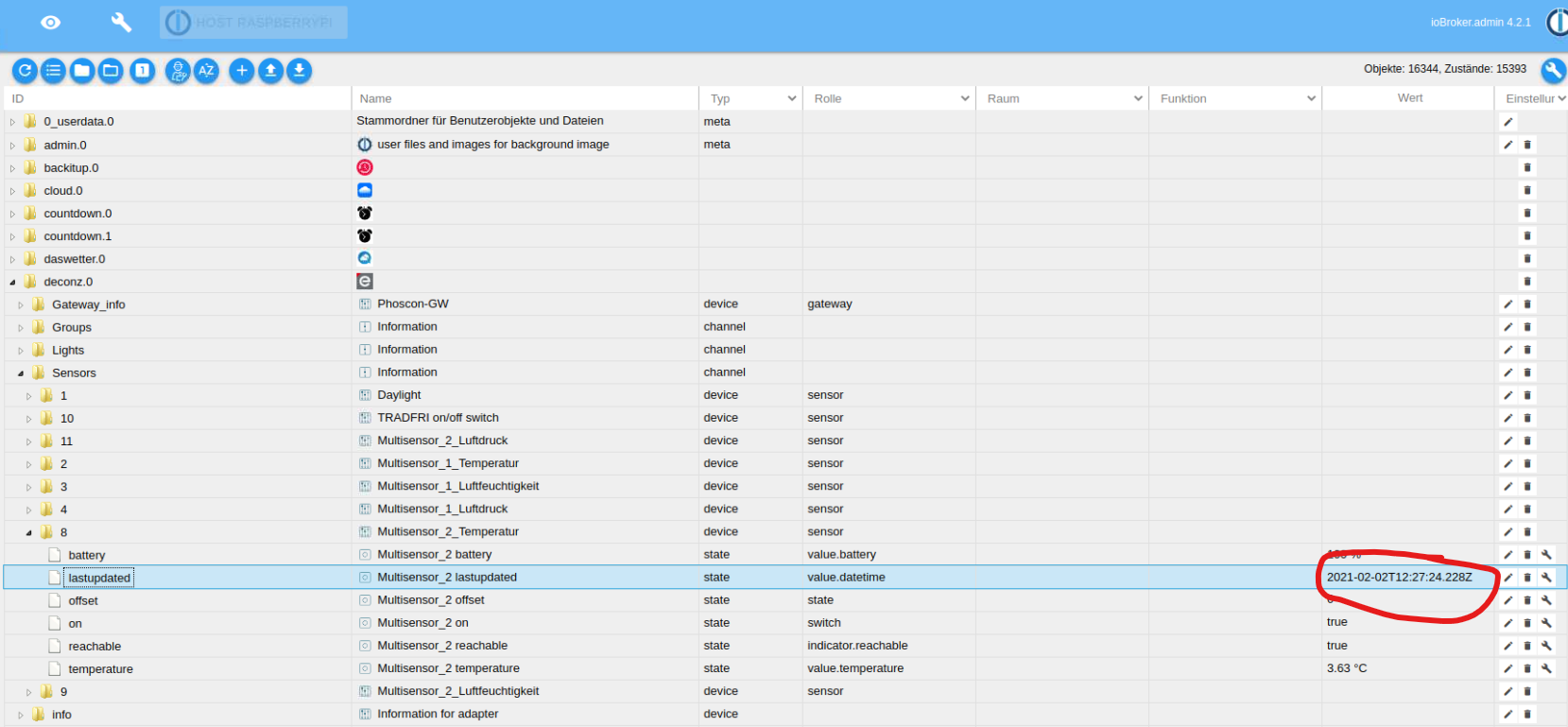Click the indicator.reachable role cell

tap(888, 646)
